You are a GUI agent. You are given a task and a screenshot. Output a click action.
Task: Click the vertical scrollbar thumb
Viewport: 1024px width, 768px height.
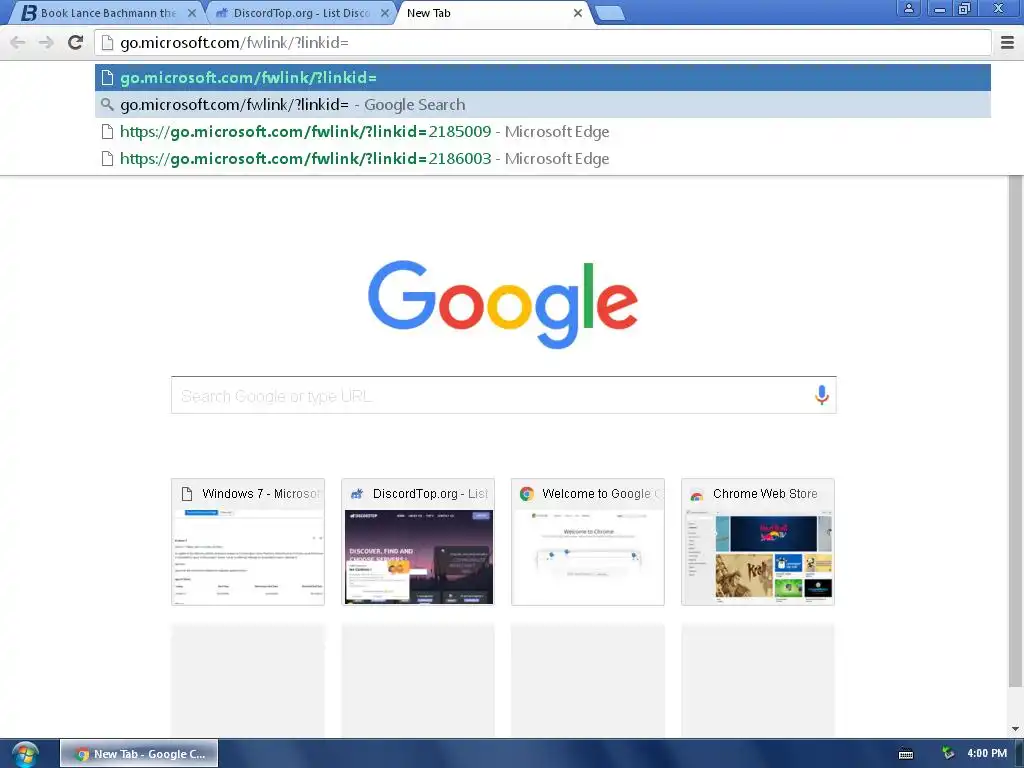(x=1015, y=431)
